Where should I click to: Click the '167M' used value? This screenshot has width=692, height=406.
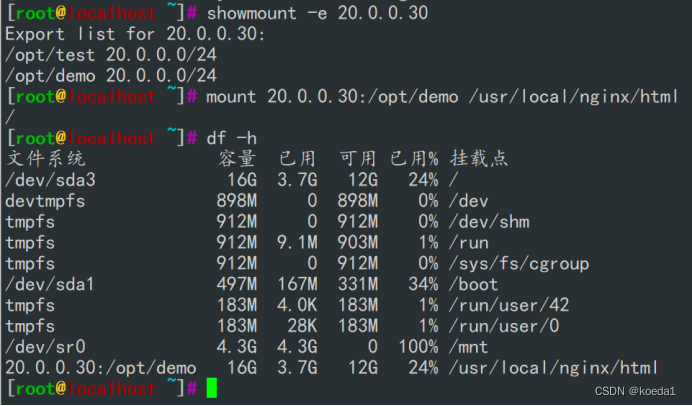[297, 285]
